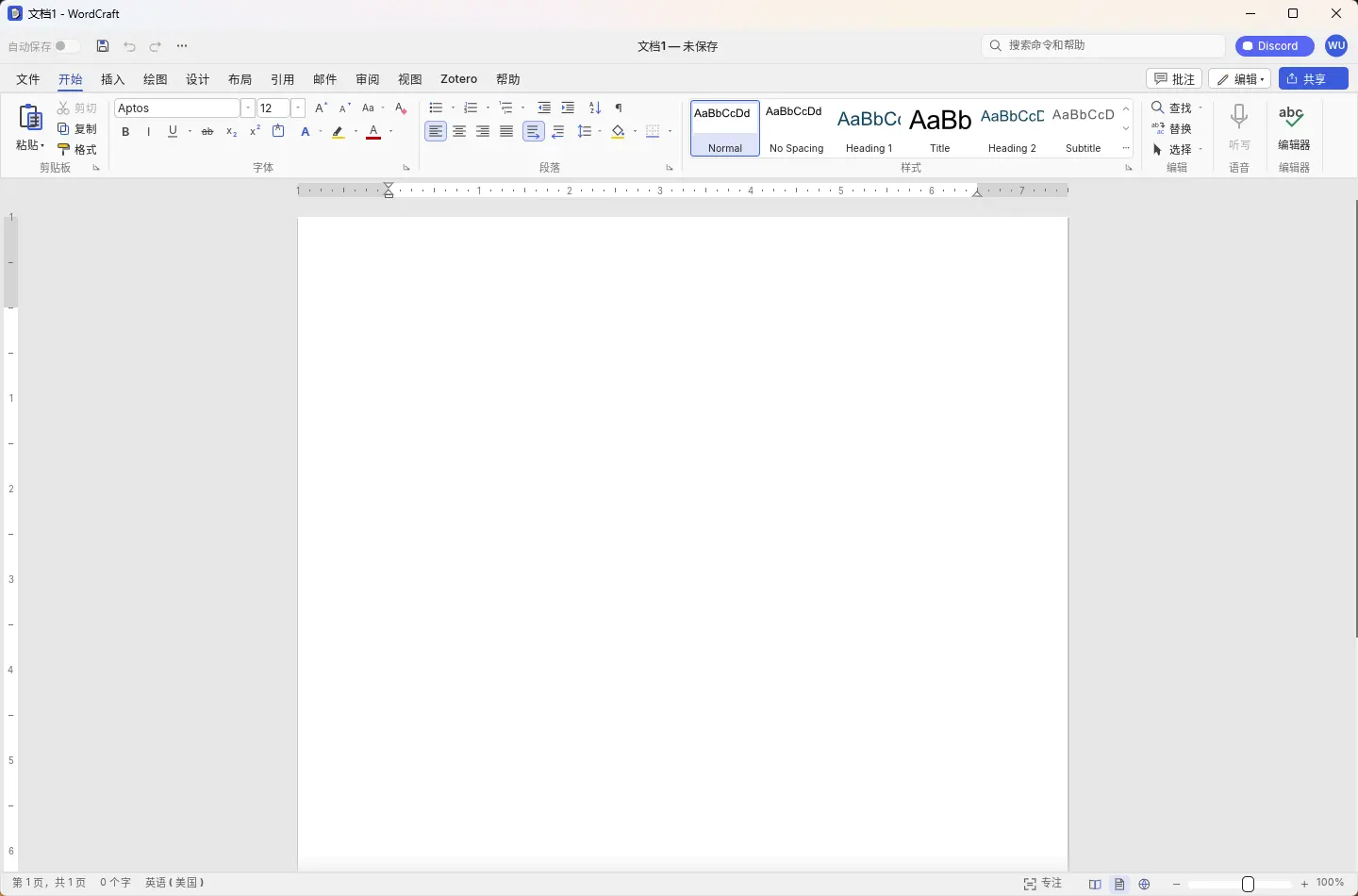Expand the styles gallery More arrow
Image resolution: width=1358 pixels, height=896 pixels.
coord(1126,148)
